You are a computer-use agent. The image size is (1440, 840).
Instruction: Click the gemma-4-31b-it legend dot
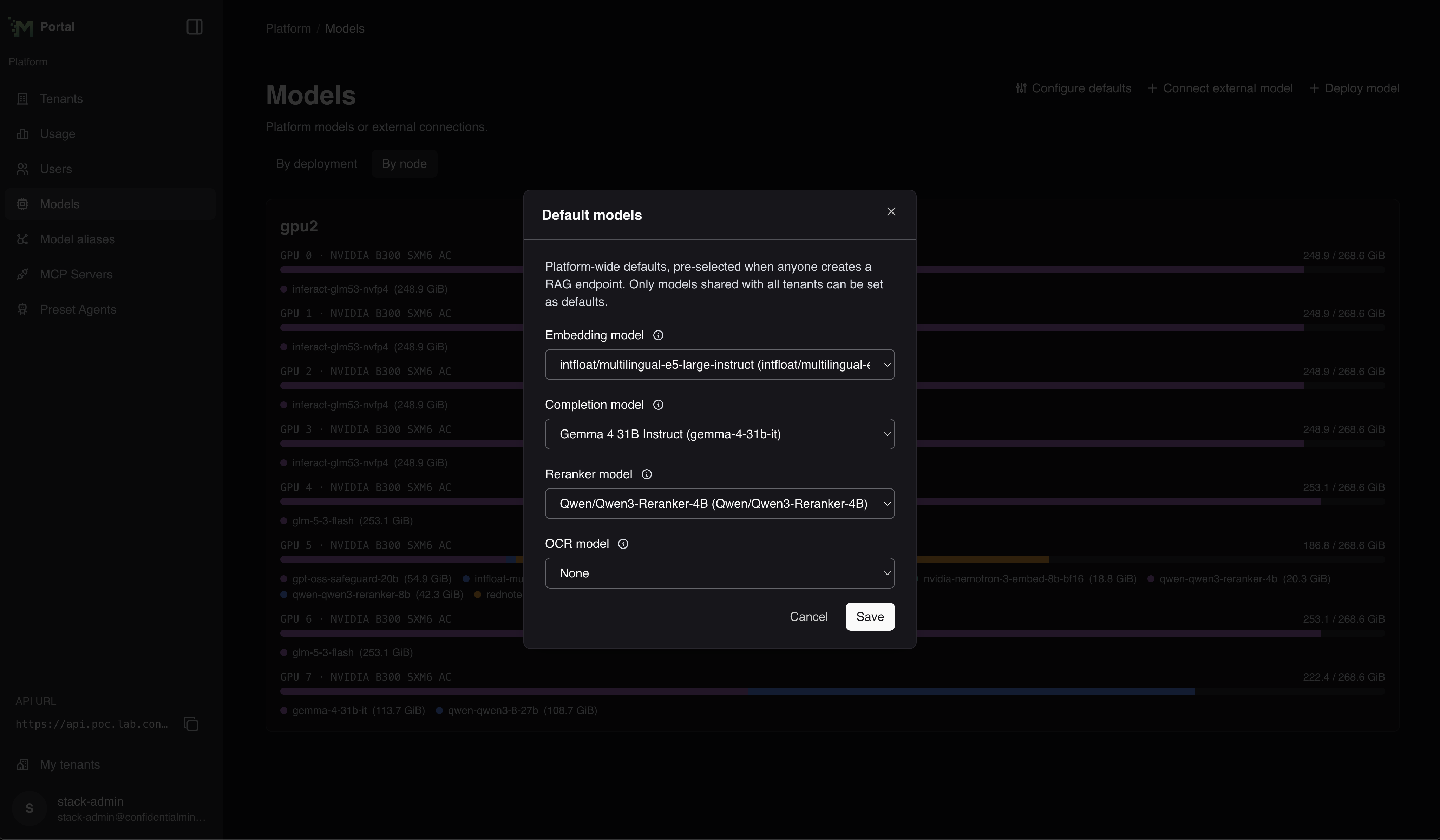coord(283,711)
